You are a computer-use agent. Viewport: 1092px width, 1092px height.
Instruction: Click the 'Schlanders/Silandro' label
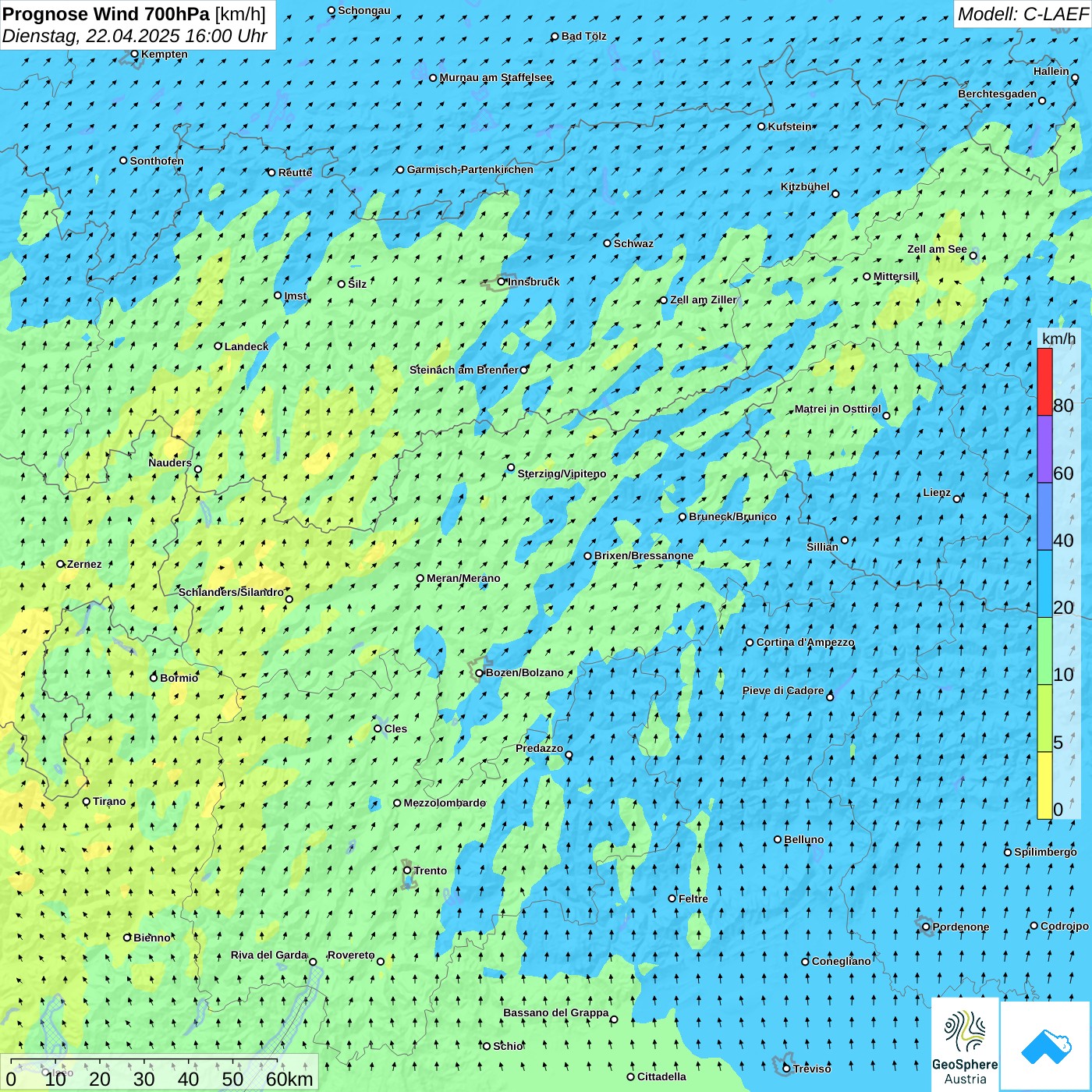[231, 592]
